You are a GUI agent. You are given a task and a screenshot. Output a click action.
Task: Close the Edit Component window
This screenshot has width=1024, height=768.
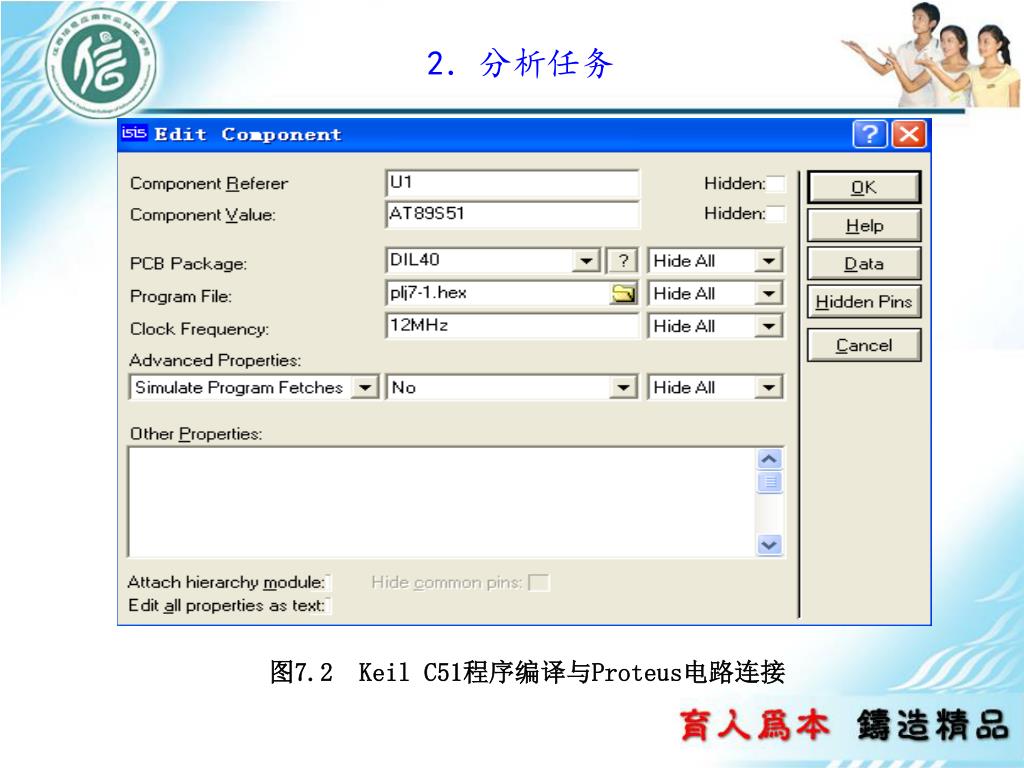pos(909,134)
